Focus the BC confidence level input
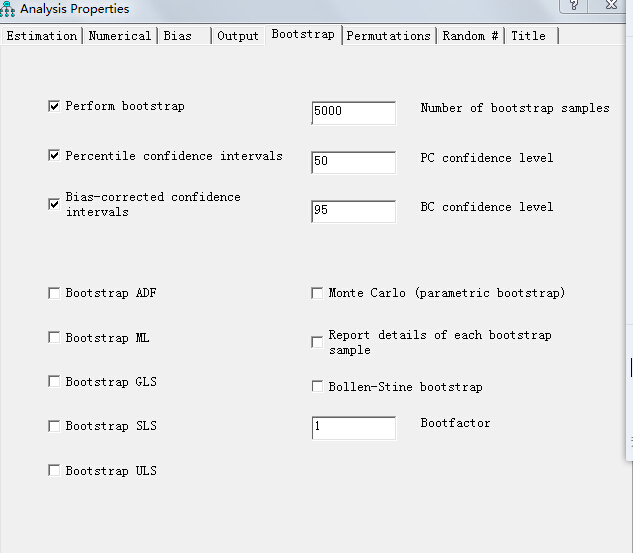 tap(354, 211)
